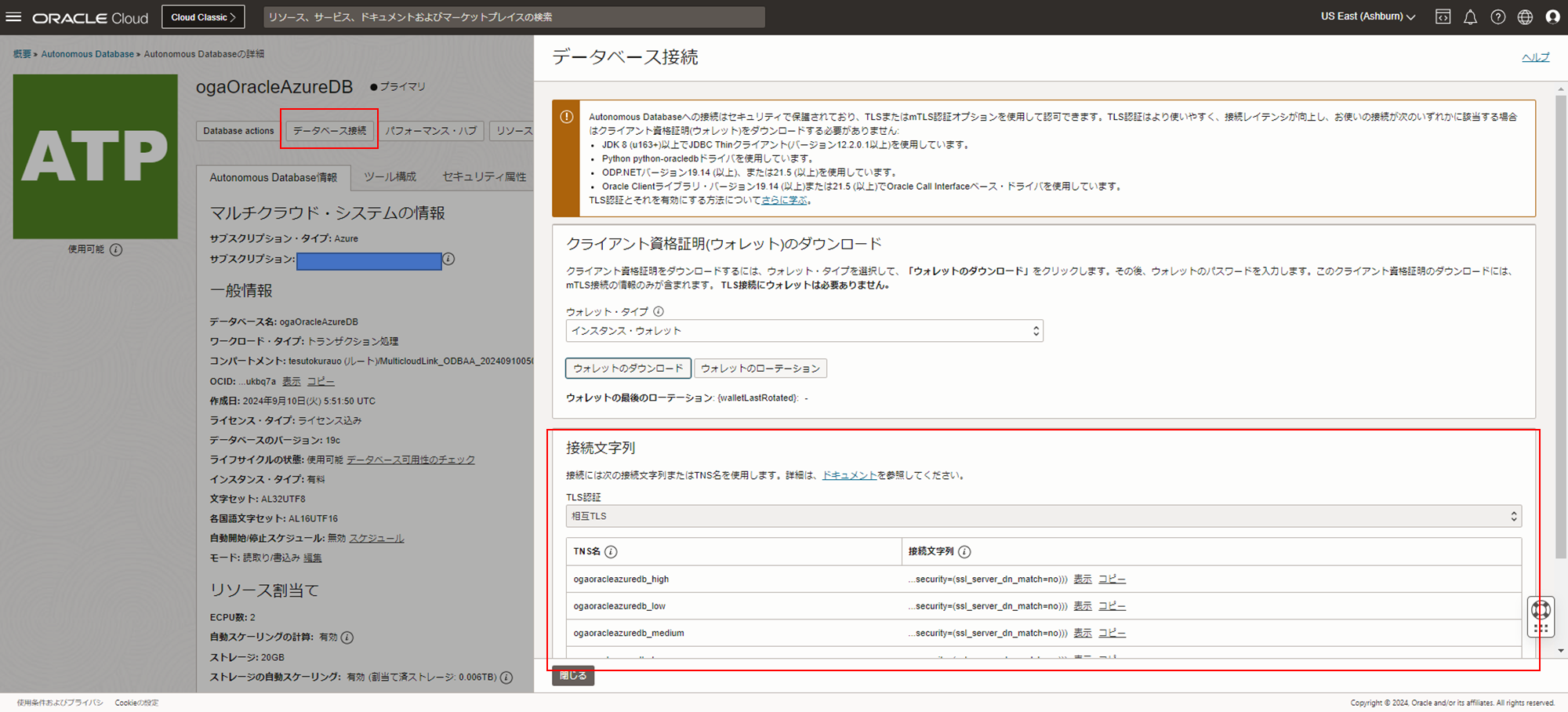Copy the connection string for ogaoracleazuredb_medium

pos(1112,633)
